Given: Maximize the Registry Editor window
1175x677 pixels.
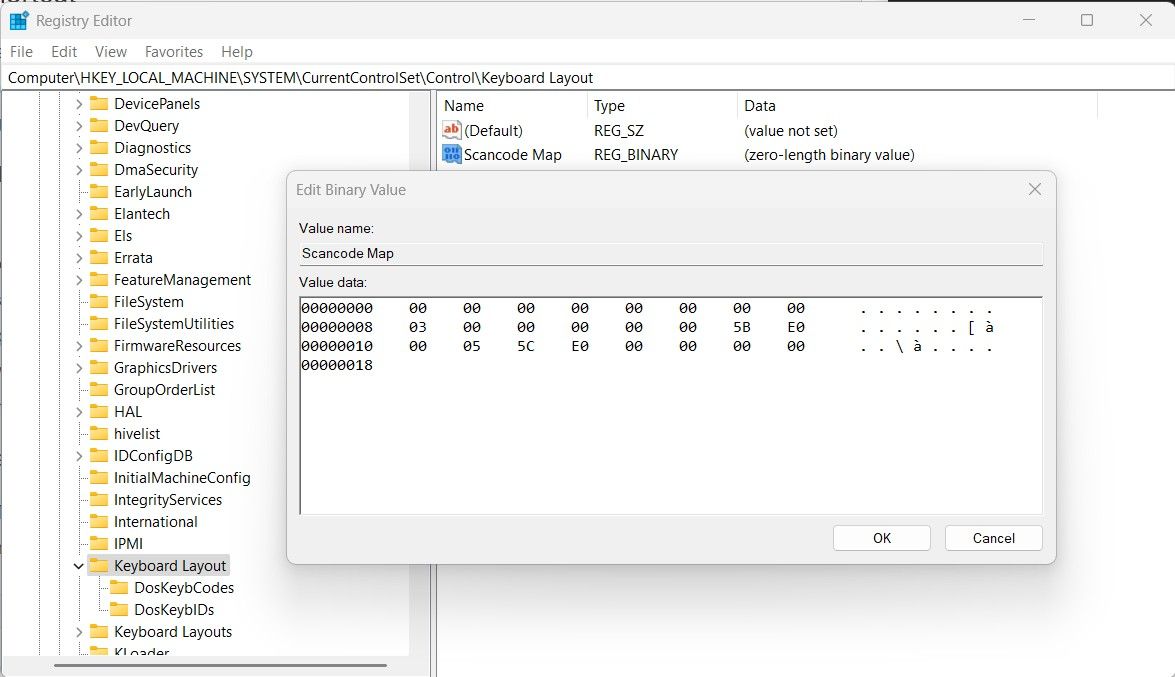Looking at the screenshot, I should [1087, 20].
